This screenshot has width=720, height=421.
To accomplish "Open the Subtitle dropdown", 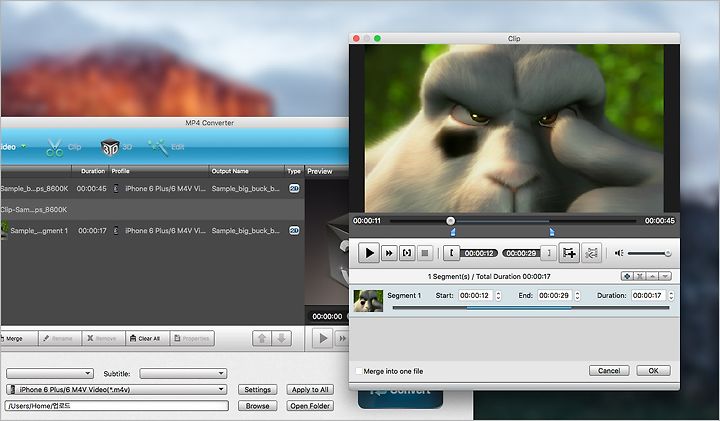I will click(x=183, y=373).
